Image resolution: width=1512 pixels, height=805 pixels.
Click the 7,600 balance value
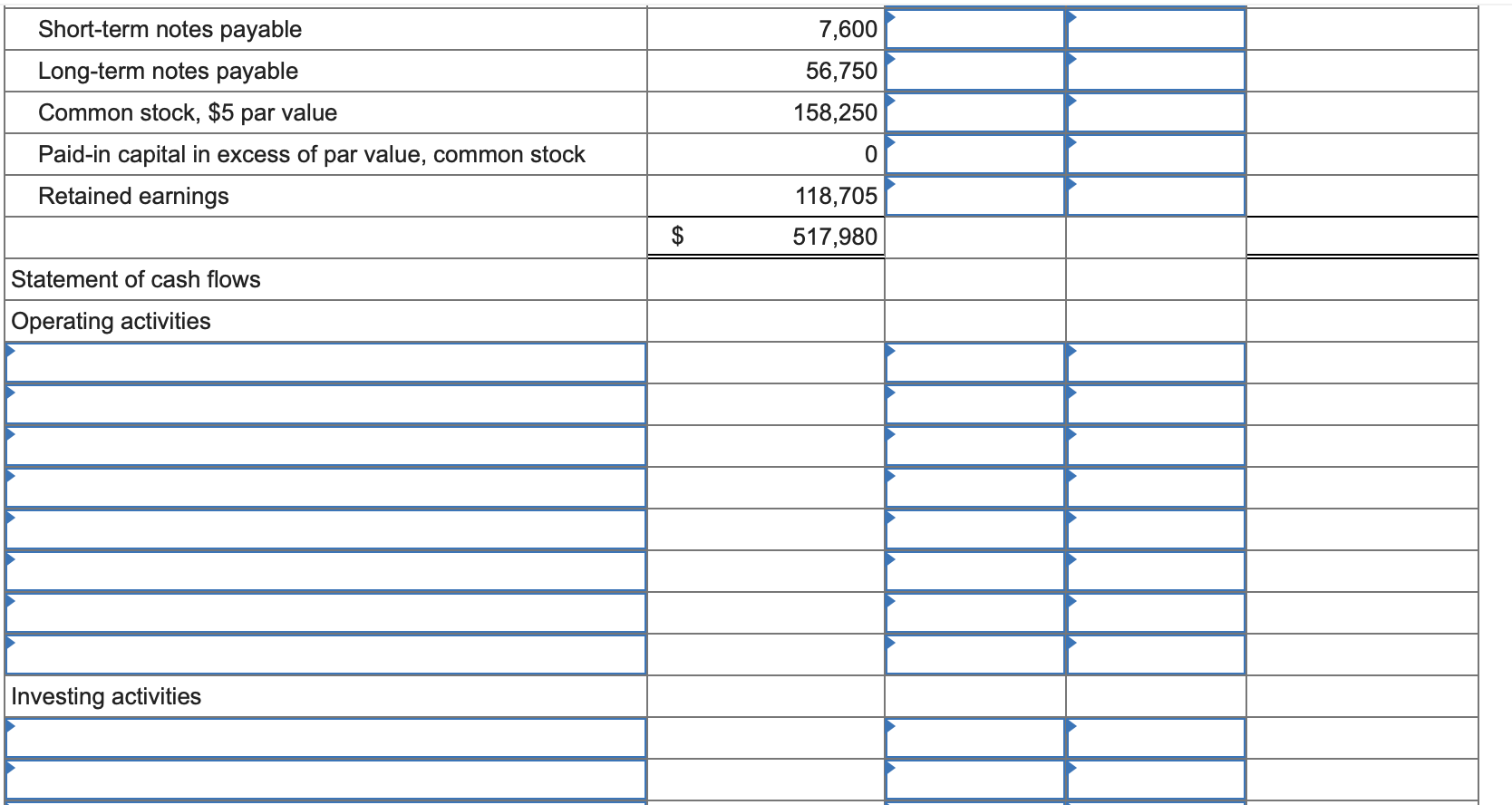848,29
